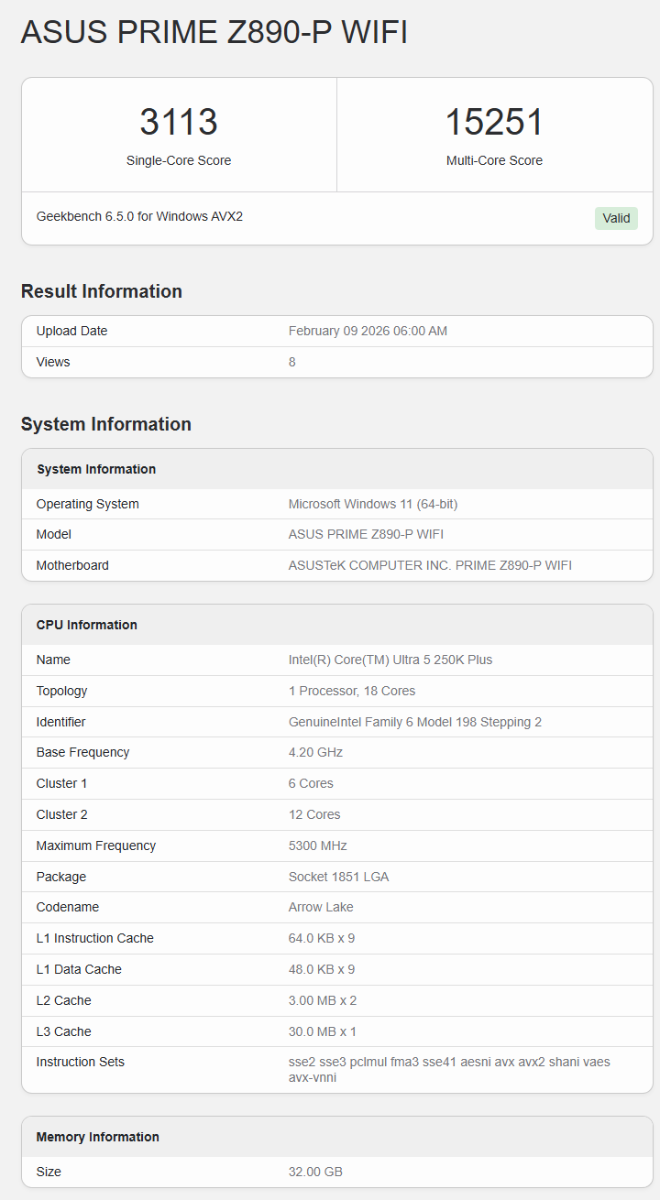
Task: Click the L3 Cache 30.0 MB value
Action: click(x=322, y=1031)
